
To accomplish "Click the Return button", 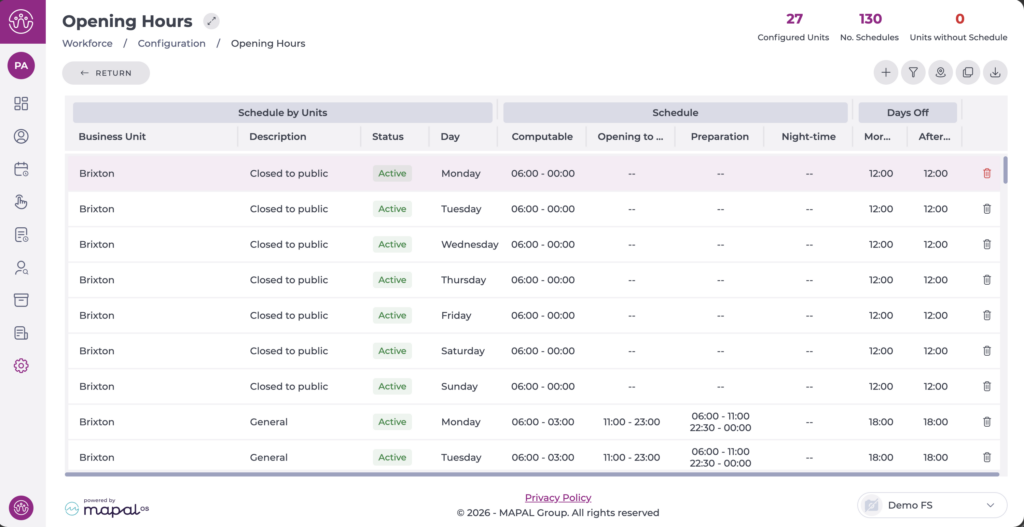I will coord(106,73).
